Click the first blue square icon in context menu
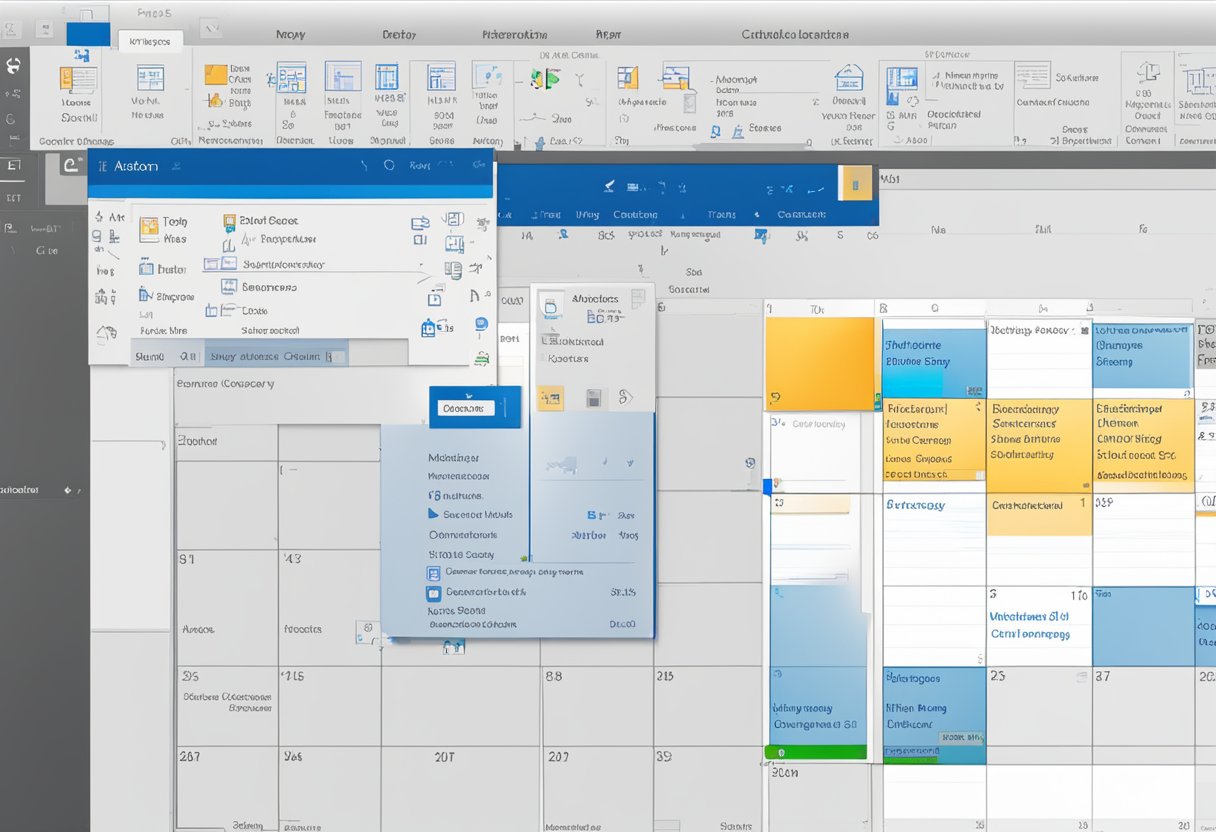Screen dimensions: 1216x832 433,573
